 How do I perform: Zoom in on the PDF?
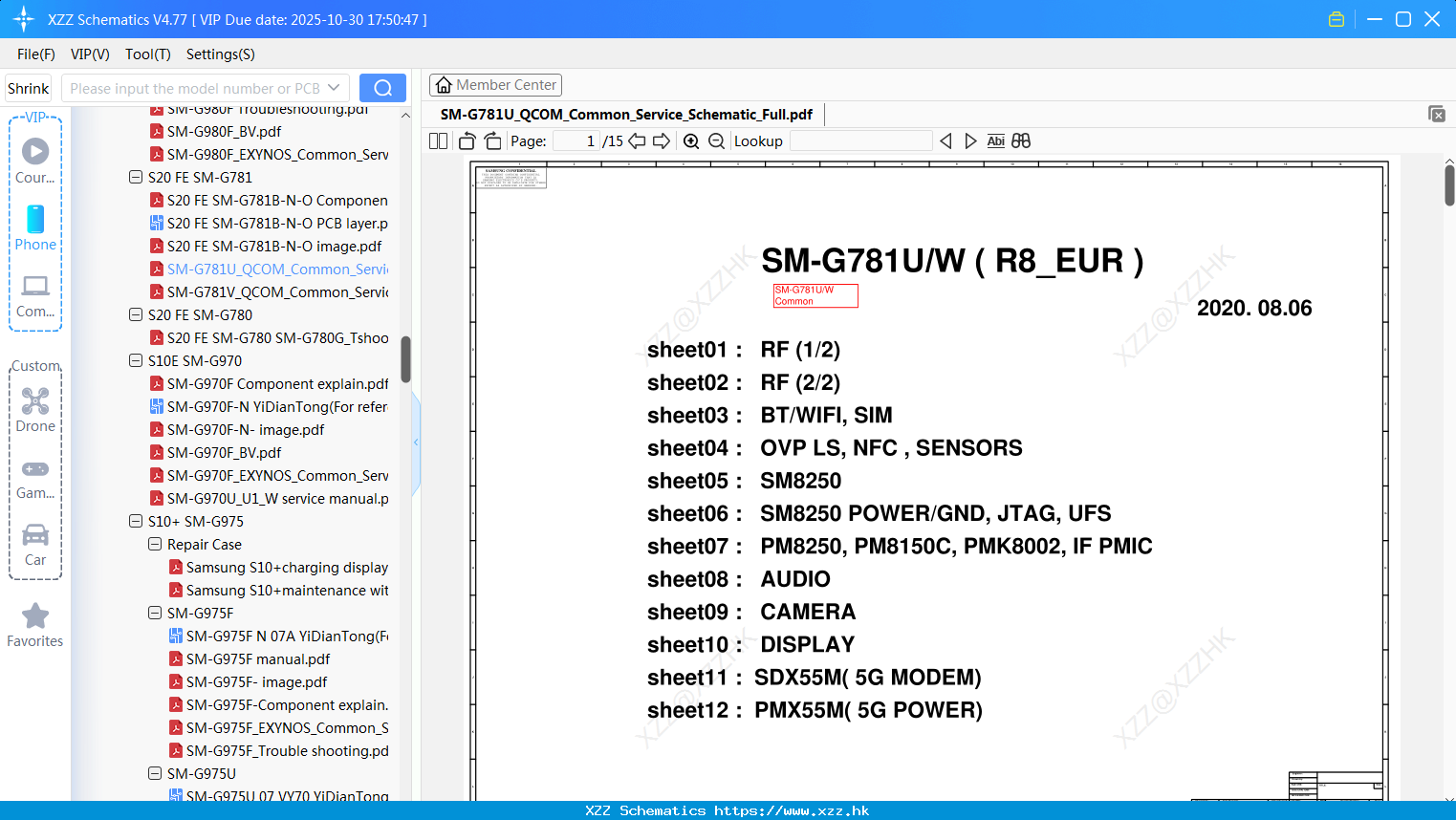(x=691, y=141)
